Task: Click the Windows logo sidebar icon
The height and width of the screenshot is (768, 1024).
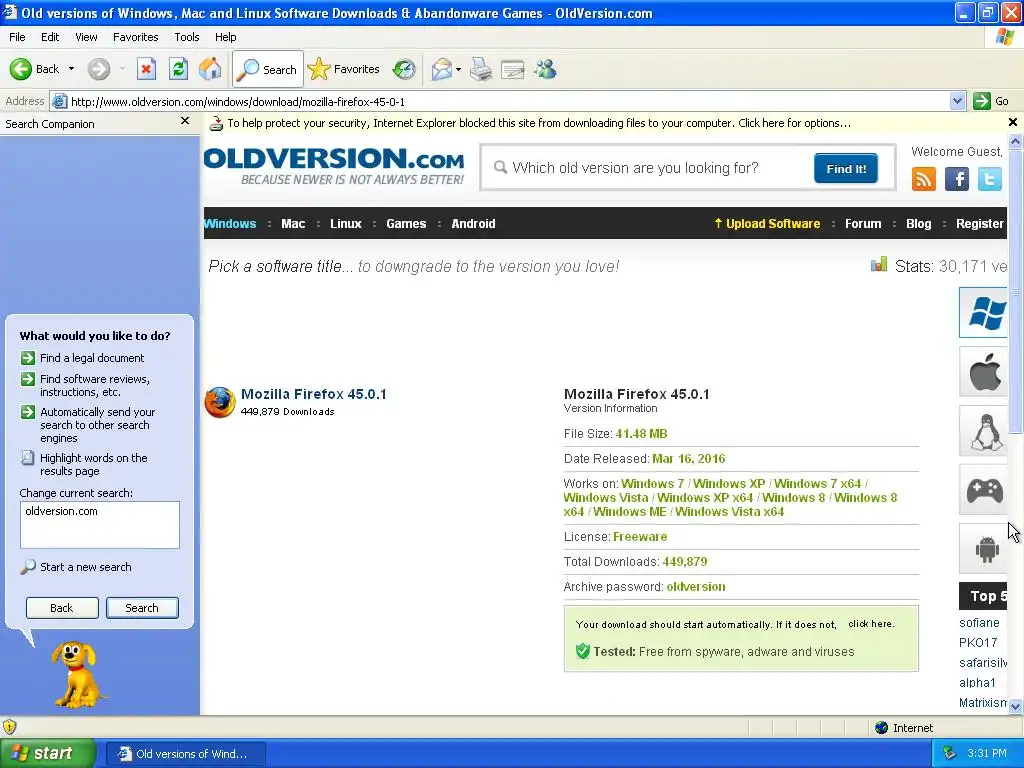Action: coord(984,313)
